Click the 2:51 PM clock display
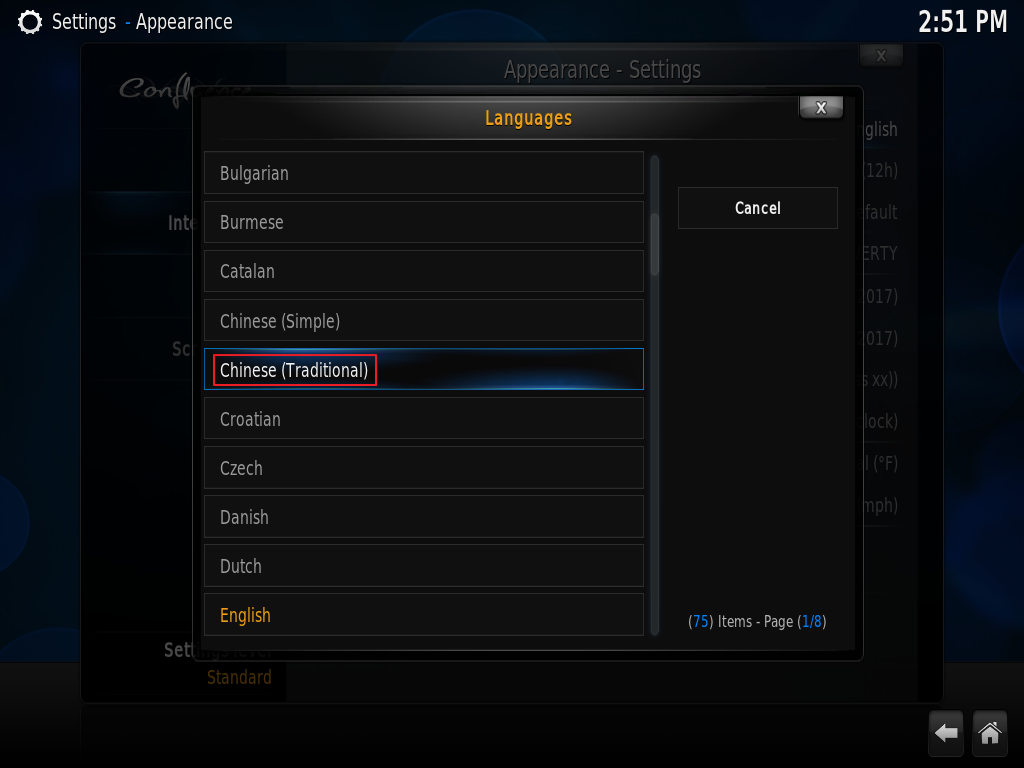Viewport: 1024px width, 768px height. pos(963,22)
